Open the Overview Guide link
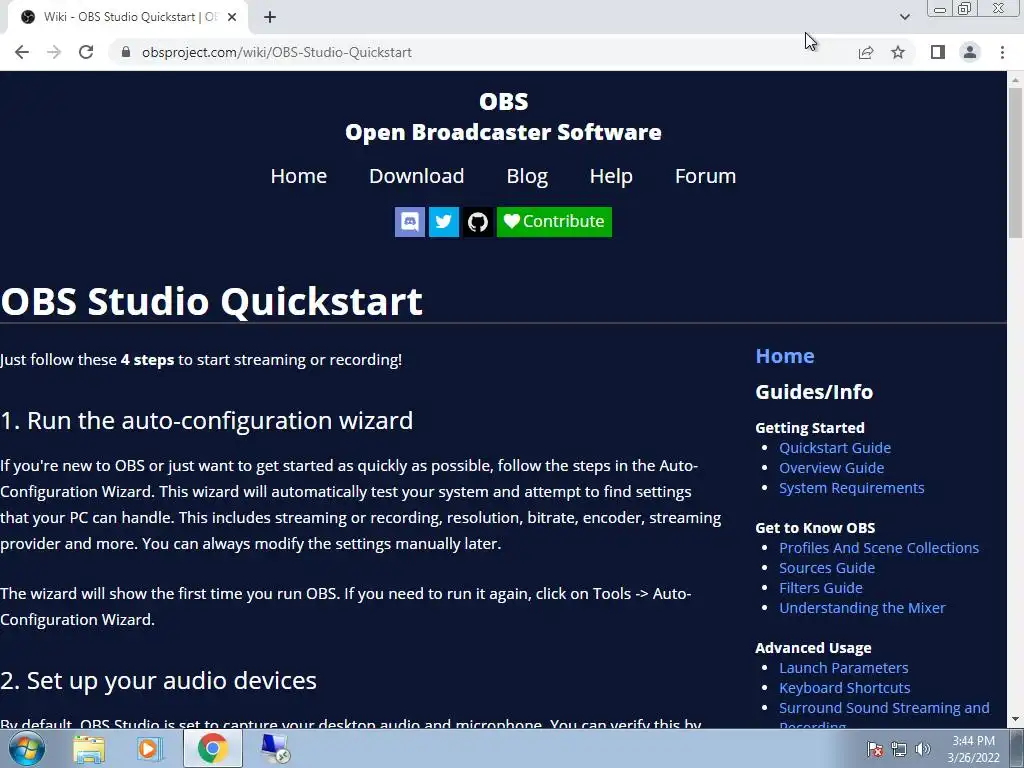 pyautogui.click(x=831, y=468)
